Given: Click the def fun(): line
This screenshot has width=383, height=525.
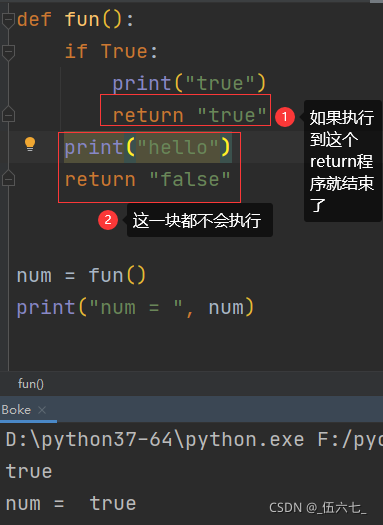Looking at the screenshot, I should tap(76, 19).
